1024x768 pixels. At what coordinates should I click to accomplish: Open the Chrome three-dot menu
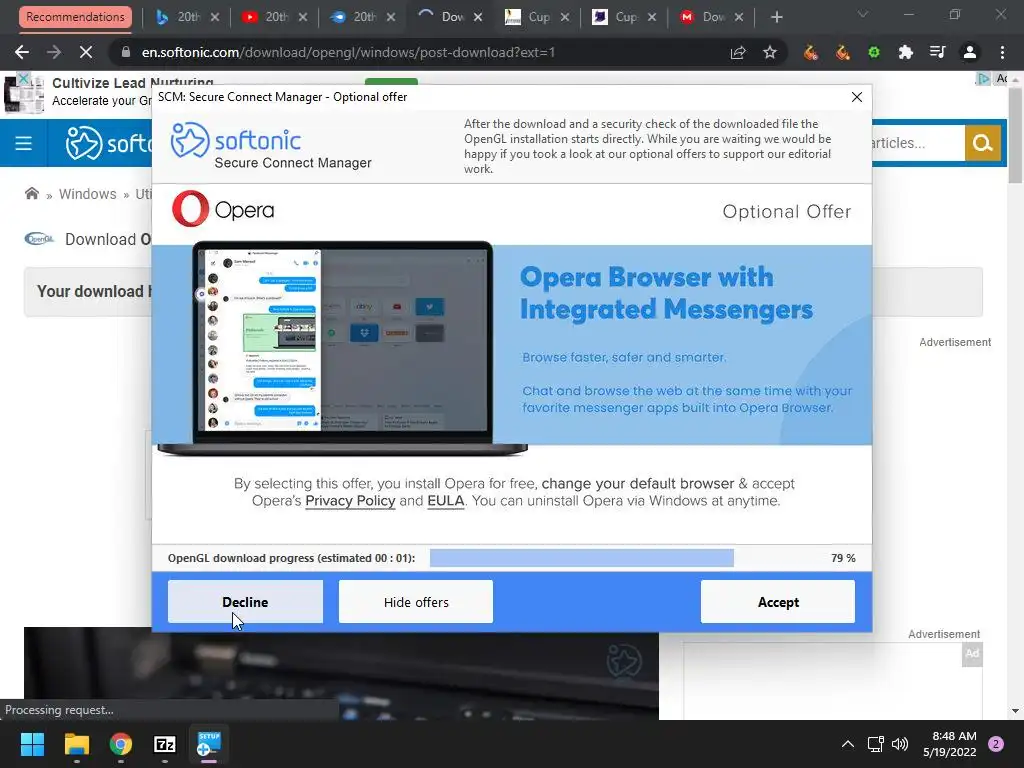pyautogui.click(x=1002, y=52)
